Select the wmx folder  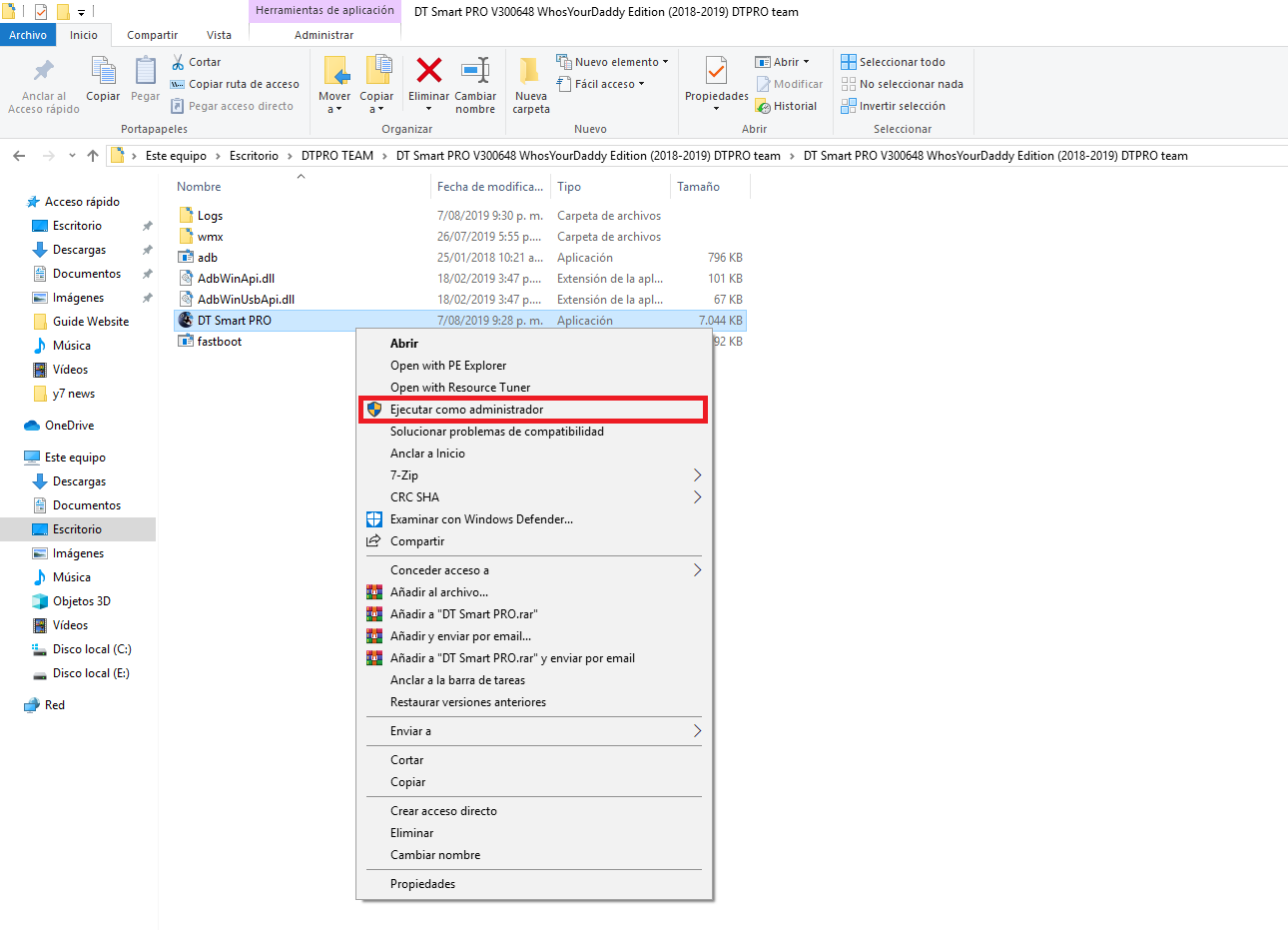(210, 237)
